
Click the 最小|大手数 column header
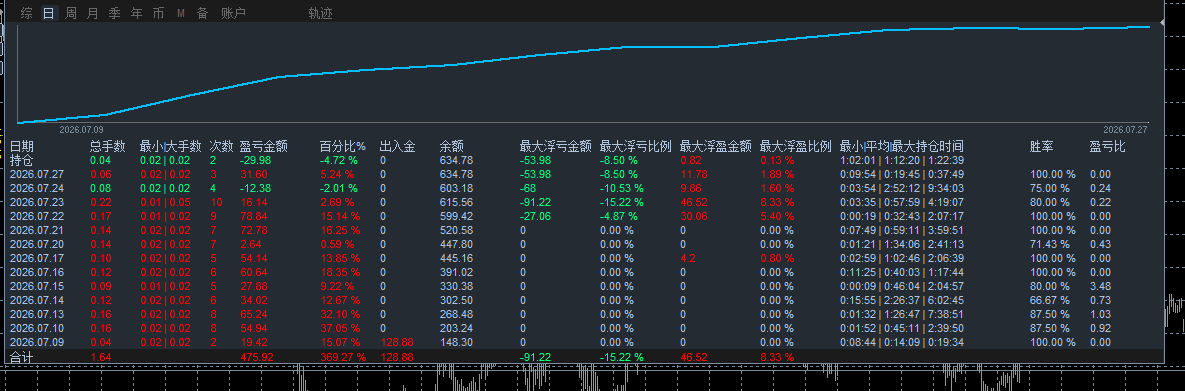171,146
